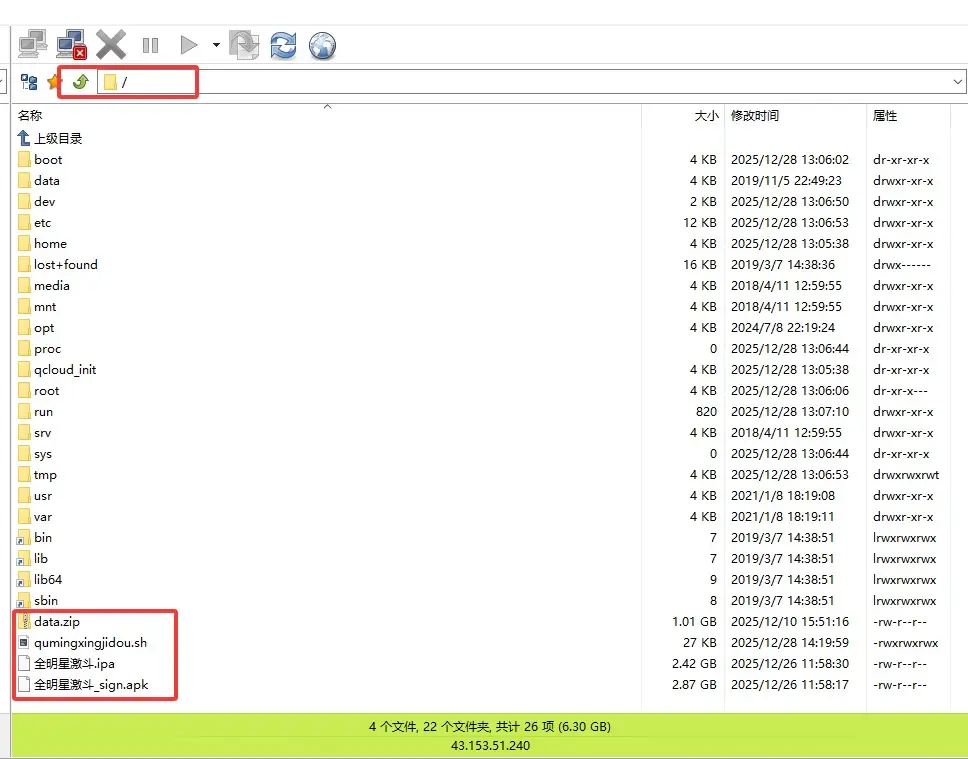Screen dimensions: 968x759
Task: Click the Disconnect icon with red X
Action: [72, 44]
